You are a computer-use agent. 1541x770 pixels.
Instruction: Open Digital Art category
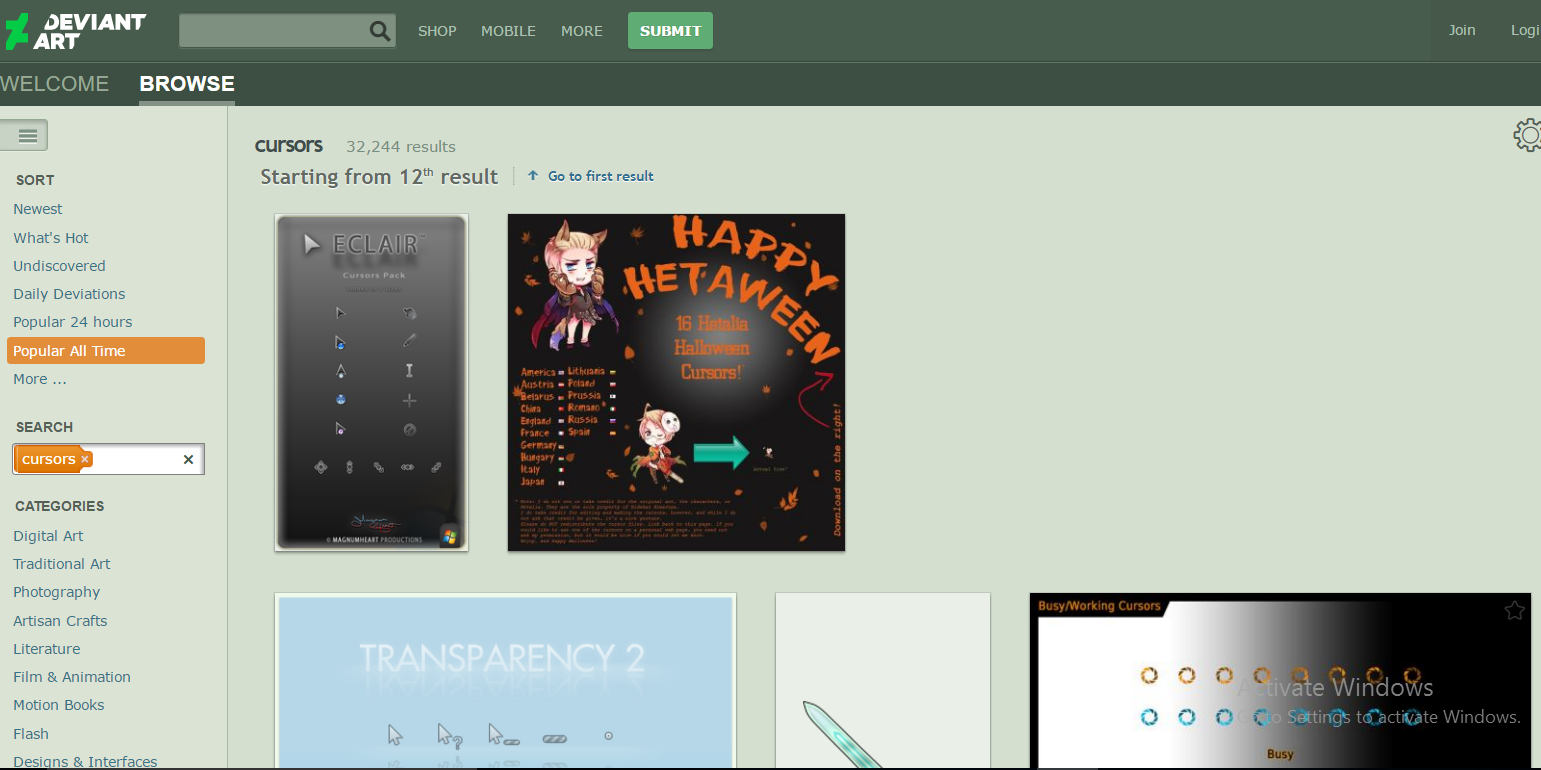click(48, 536)
